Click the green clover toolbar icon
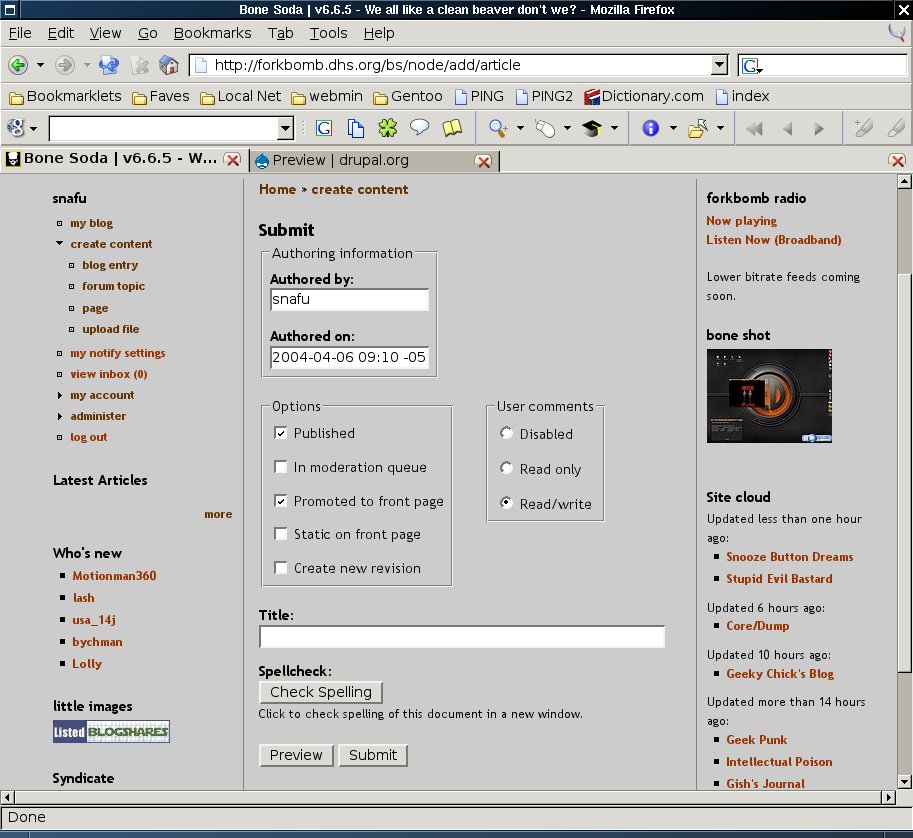The image size is (913, 838). [x=387, y=128]
